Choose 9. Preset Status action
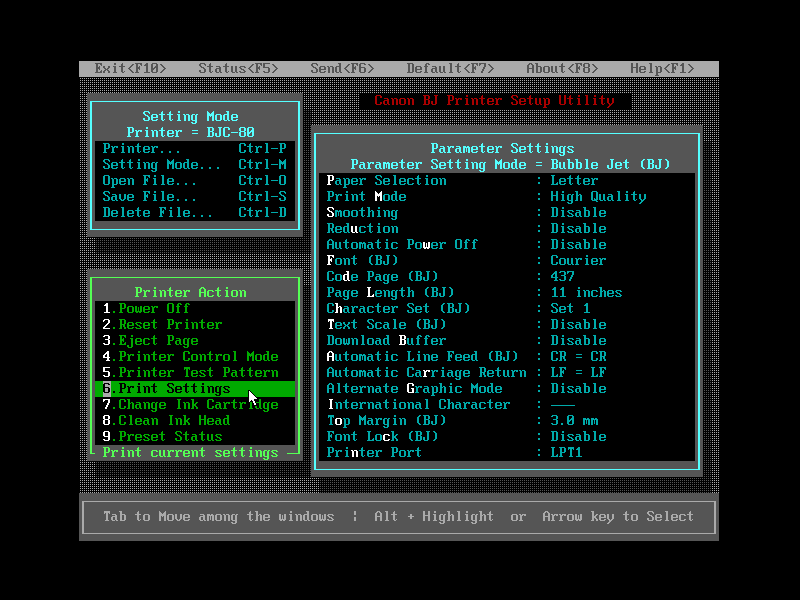 195,436
